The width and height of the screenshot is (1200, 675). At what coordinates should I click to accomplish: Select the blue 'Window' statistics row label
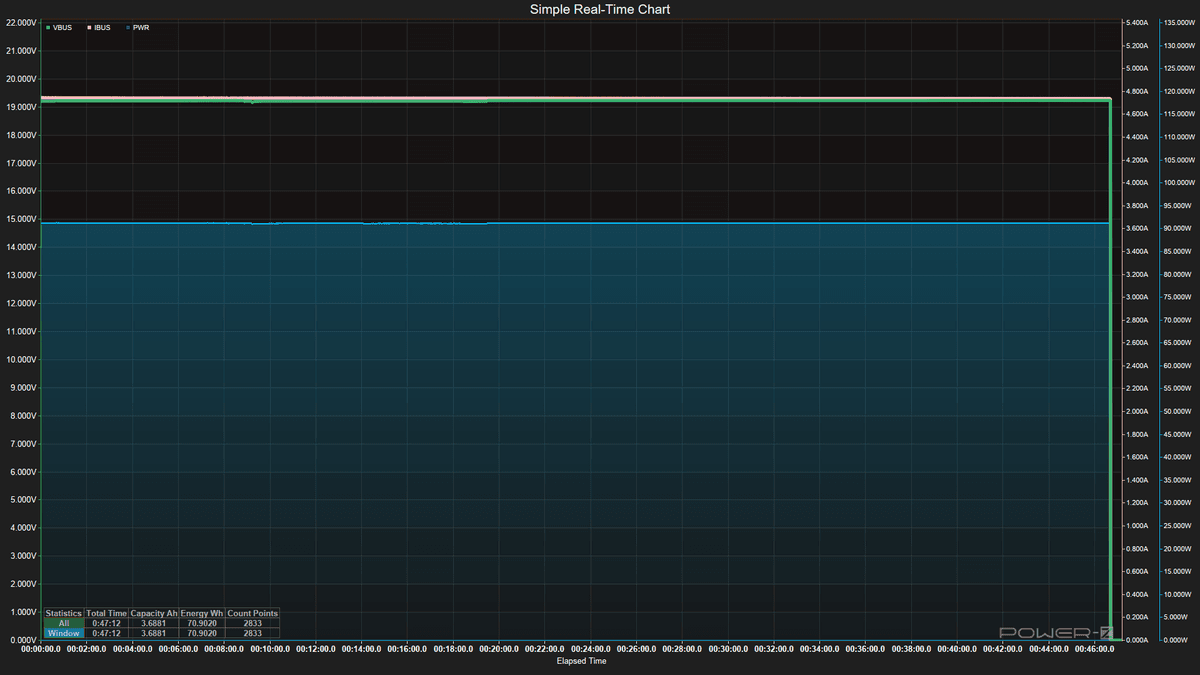coord(64,633)
